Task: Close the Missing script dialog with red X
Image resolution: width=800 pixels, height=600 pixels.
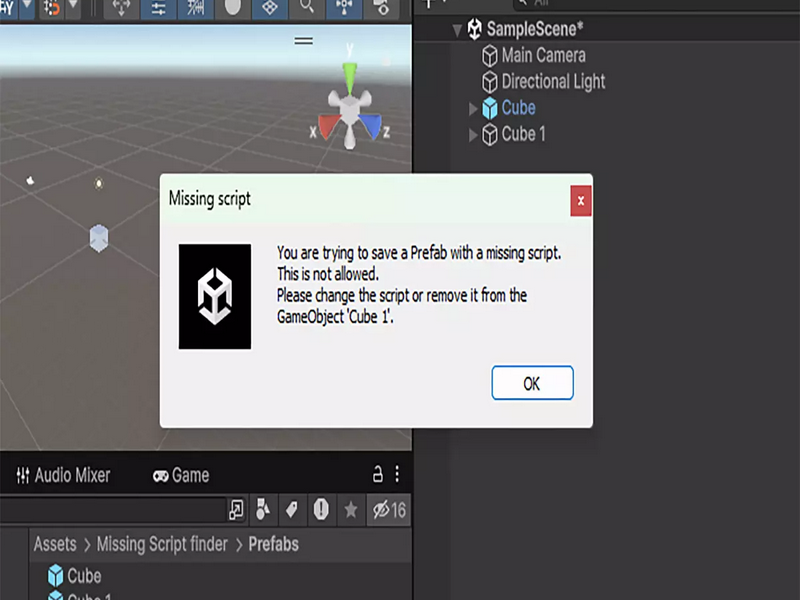Action: [x=581, y=201]
